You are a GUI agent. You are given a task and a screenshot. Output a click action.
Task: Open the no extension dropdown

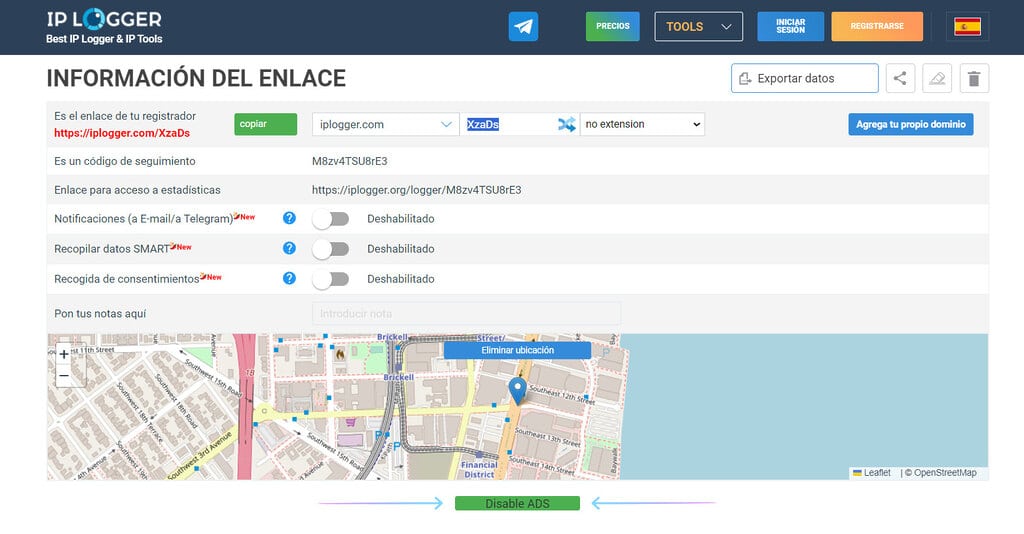click(x=643, y=124)
